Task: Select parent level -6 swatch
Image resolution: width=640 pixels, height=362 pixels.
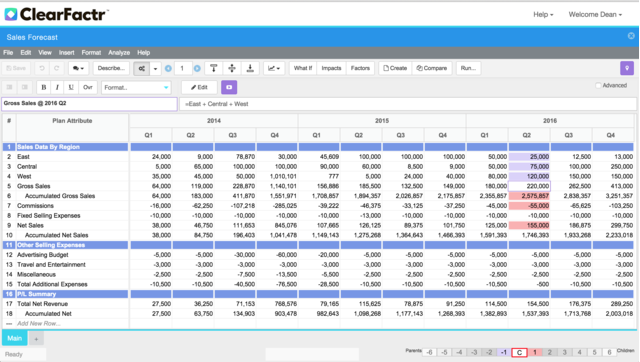Action: [x=429, y=352]
